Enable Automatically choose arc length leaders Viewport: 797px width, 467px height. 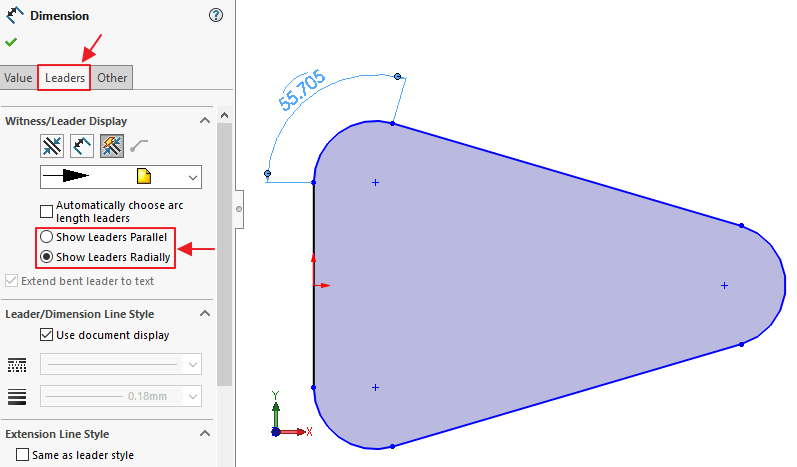click(46, 211)
